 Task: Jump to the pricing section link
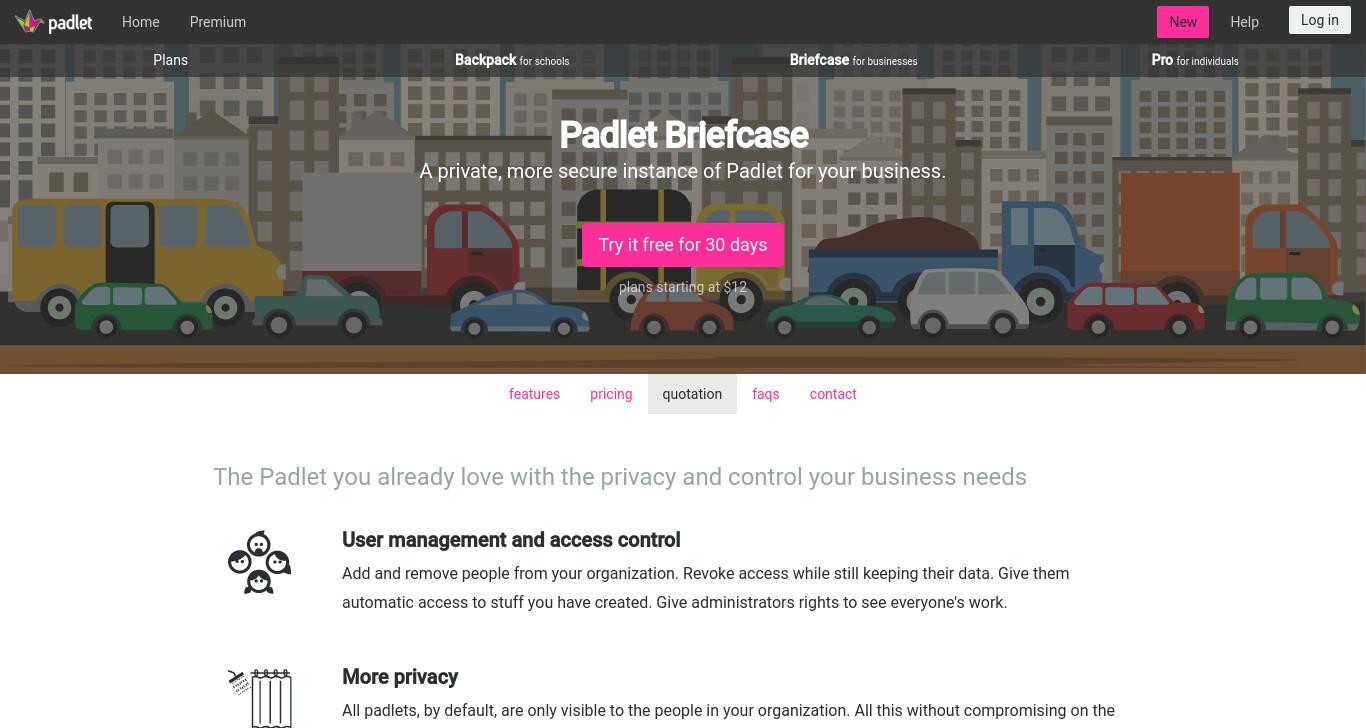611,394
